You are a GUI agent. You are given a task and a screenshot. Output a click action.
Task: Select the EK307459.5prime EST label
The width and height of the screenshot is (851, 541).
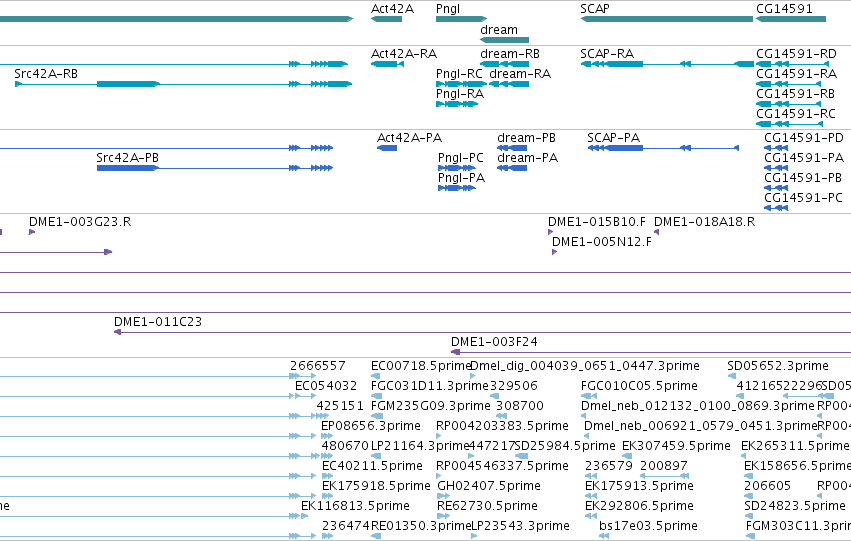(x=676, y=446)
